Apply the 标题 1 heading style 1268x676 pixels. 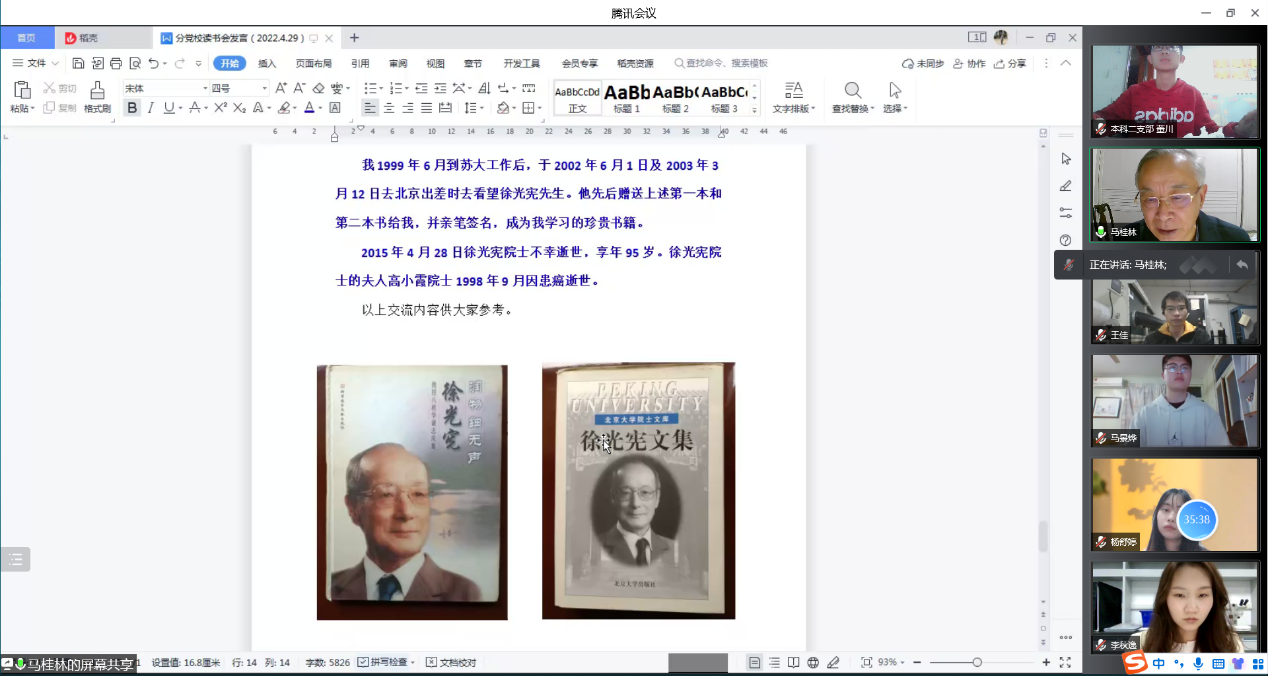point(627,97)
